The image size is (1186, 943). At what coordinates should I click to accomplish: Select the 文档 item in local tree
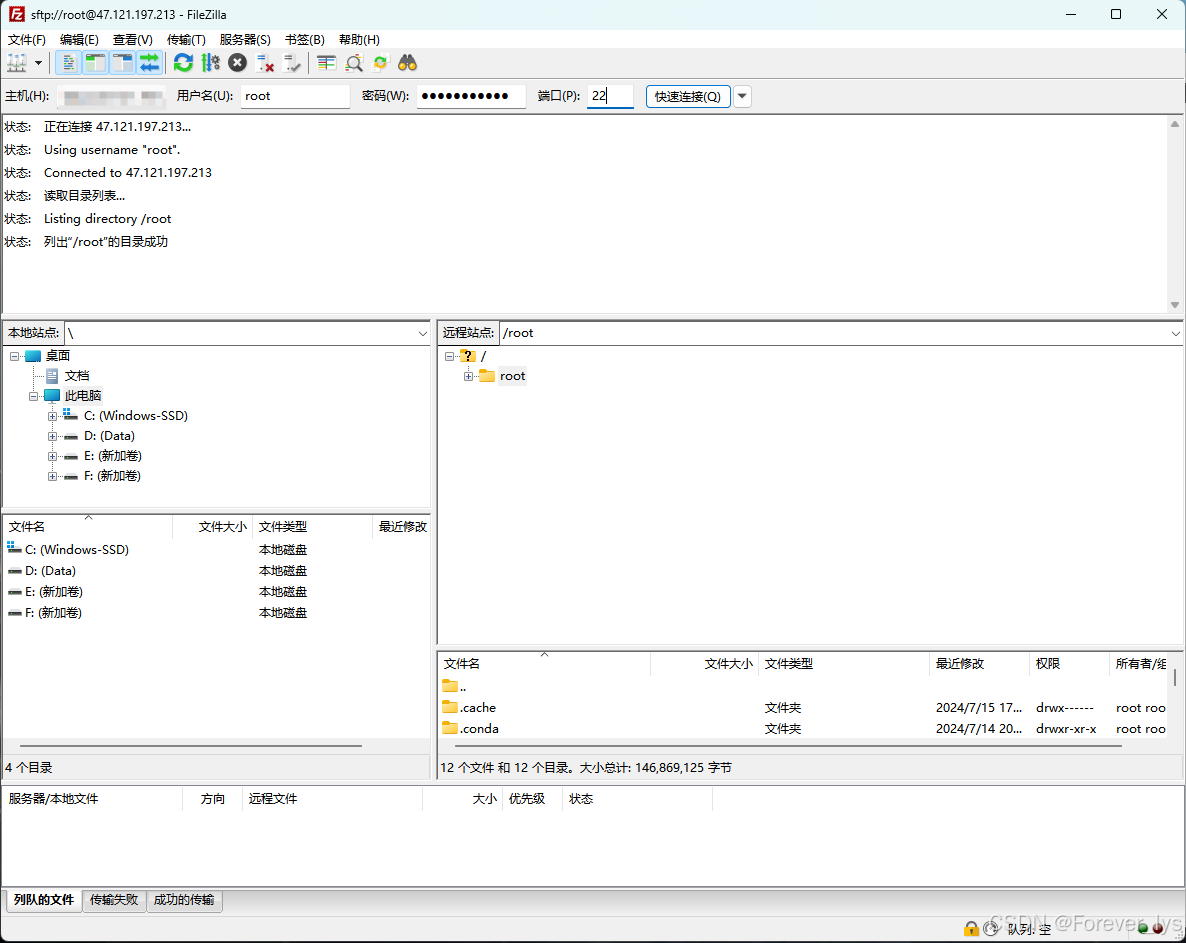[76, 376]
